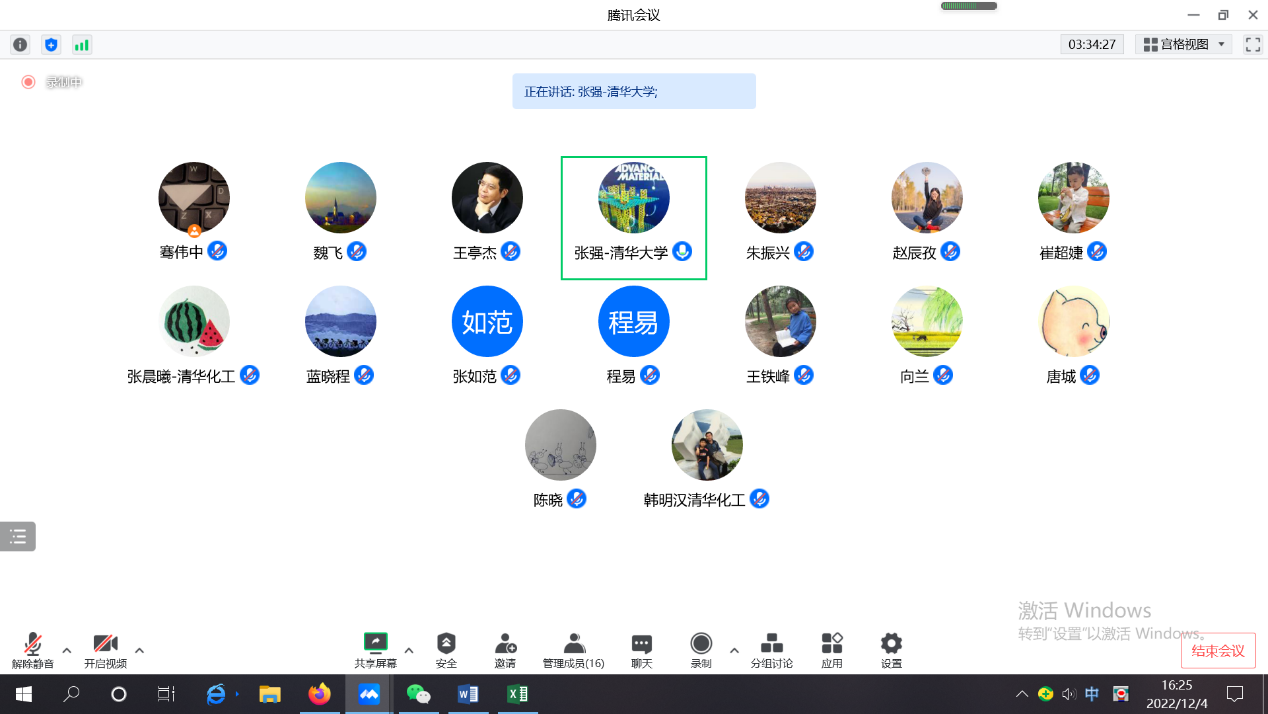Viewport: 1268px width, 714px height.
Task: Click the speaking banner 正在讲话: 张强-清华大学
Action: (634, 91)
